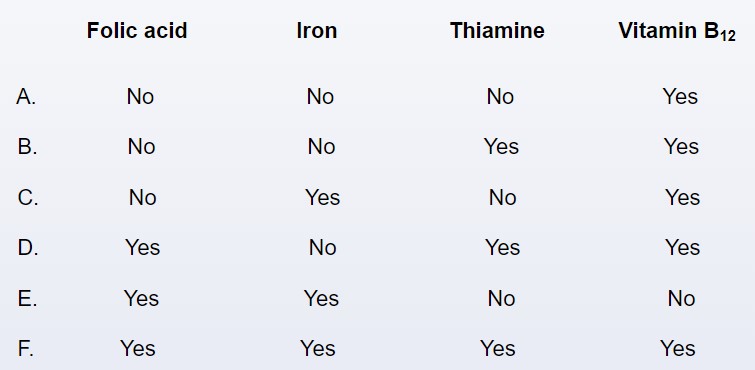Click Vitamin B12 value in row E
The height and width of the screenshot is (370, 755).
[x=681, y=299]
